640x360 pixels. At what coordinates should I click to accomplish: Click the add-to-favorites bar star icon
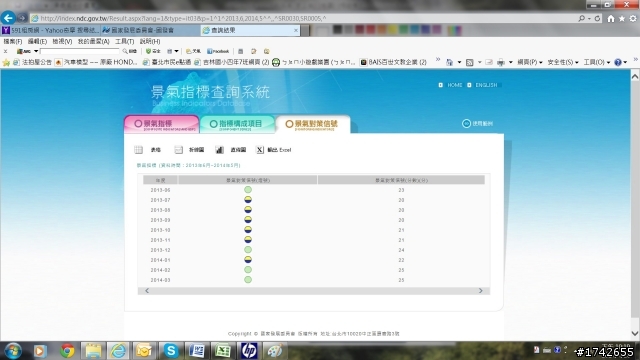point(6,62)
